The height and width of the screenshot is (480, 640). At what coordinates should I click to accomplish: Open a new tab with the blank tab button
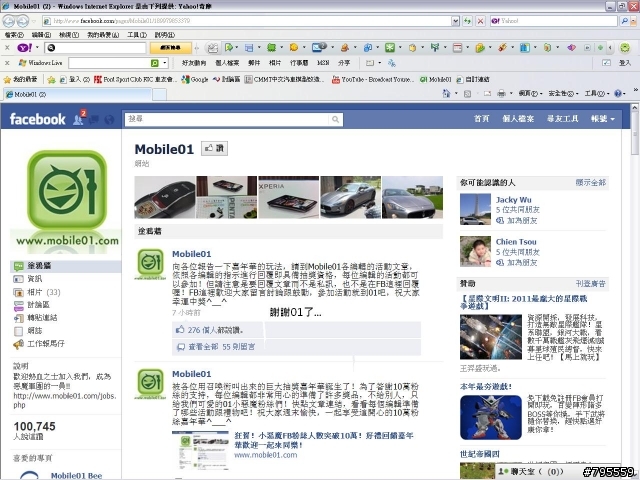click(159, 94)
